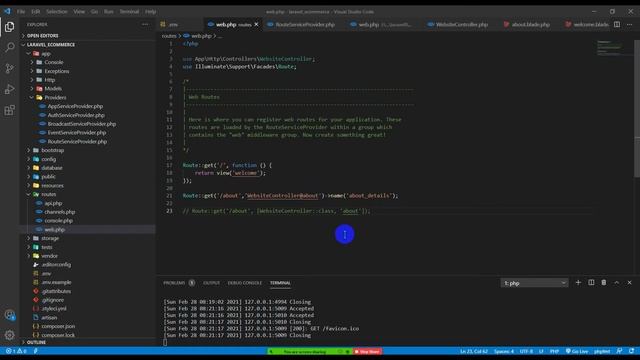The width and height of the screenshot is (640, 360).
Task: Open Explorer more actions ellipsis
Action: (x=145, y=24)
